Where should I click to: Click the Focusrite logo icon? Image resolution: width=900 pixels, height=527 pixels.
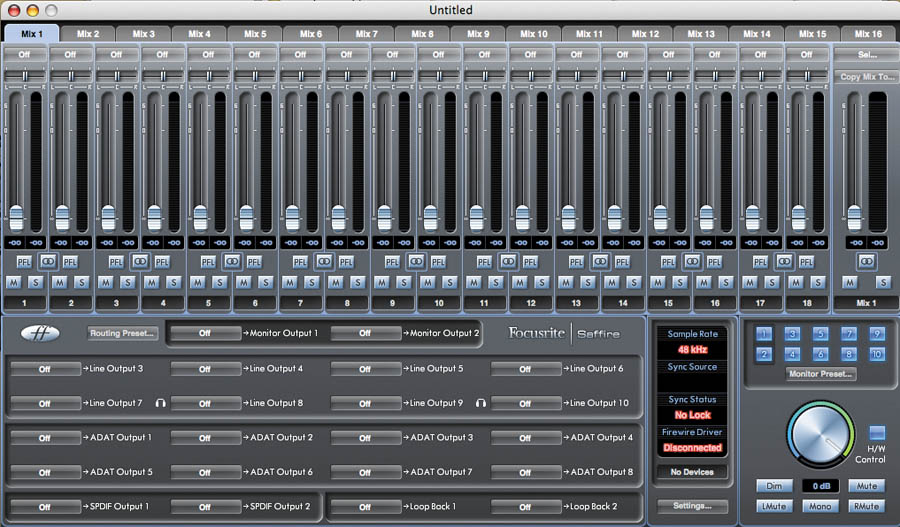point(39,333)
